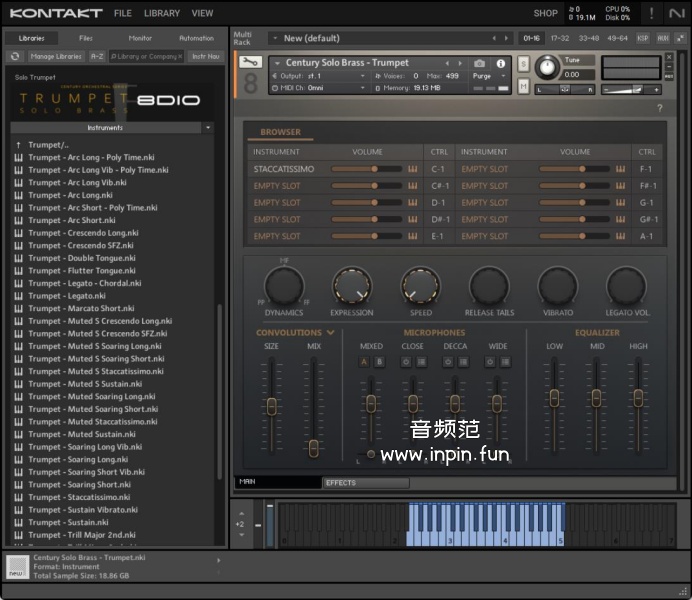Select Trumpet - Legato.nki in the file list
692x600 pixels.
pos(67,296)
